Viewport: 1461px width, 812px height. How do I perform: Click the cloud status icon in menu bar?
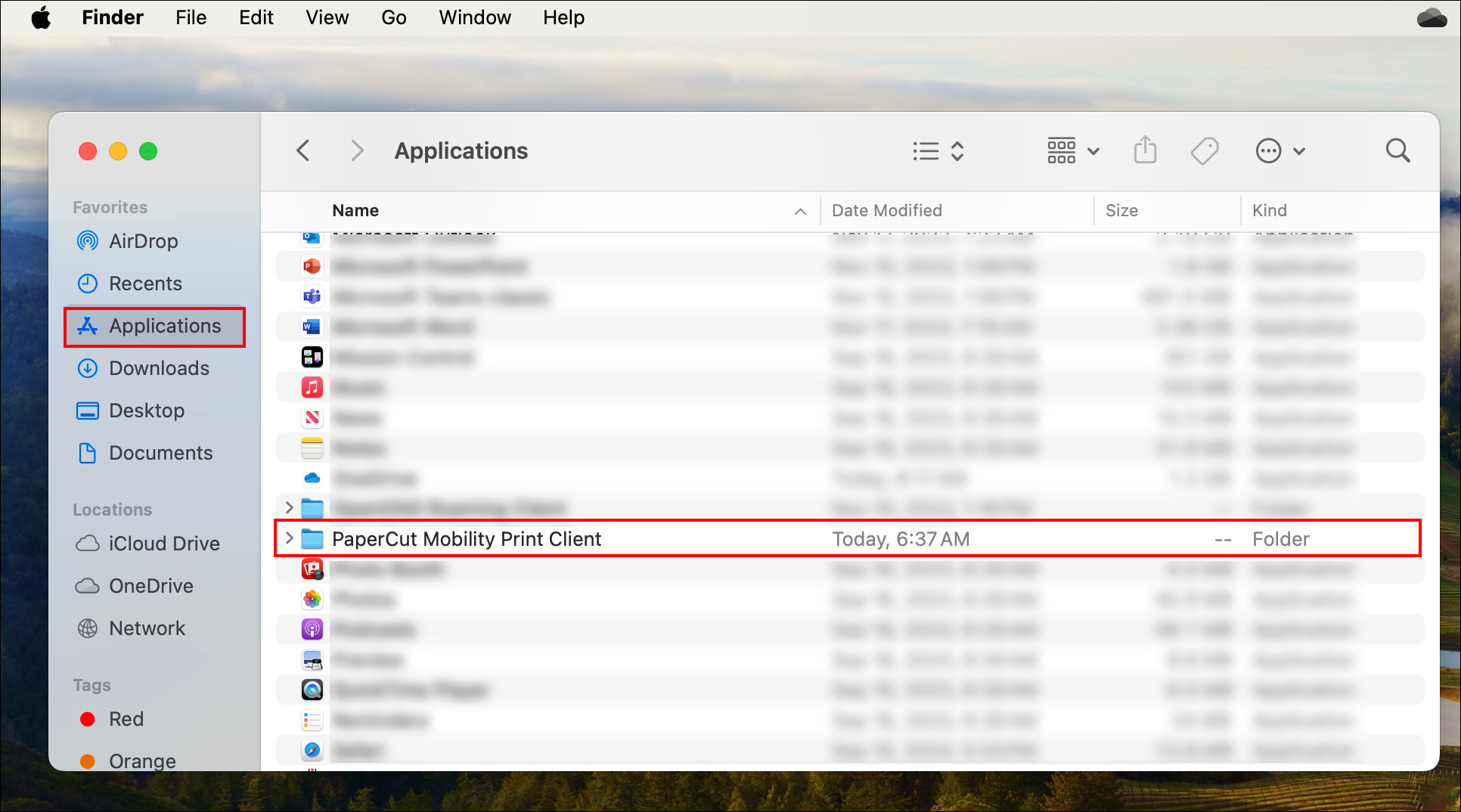tap(1432, 17)
